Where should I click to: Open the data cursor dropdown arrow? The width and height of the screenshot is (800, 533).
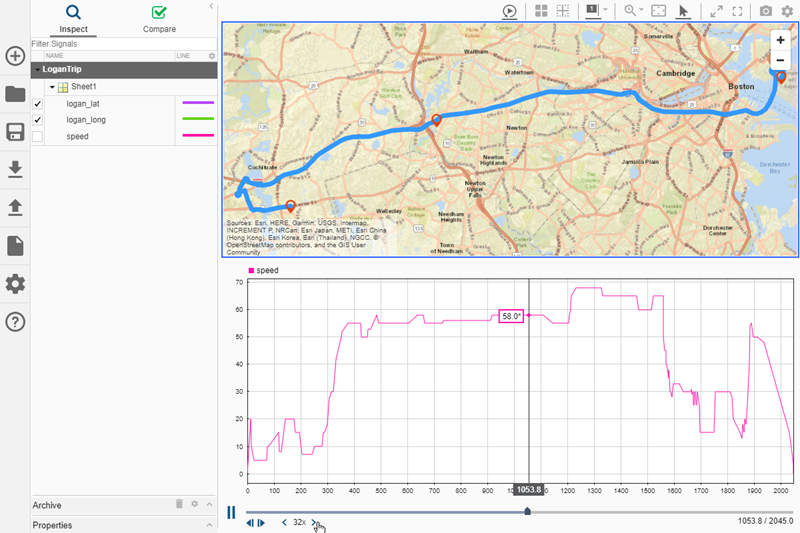pyautogui.click(x=605, y=10)
